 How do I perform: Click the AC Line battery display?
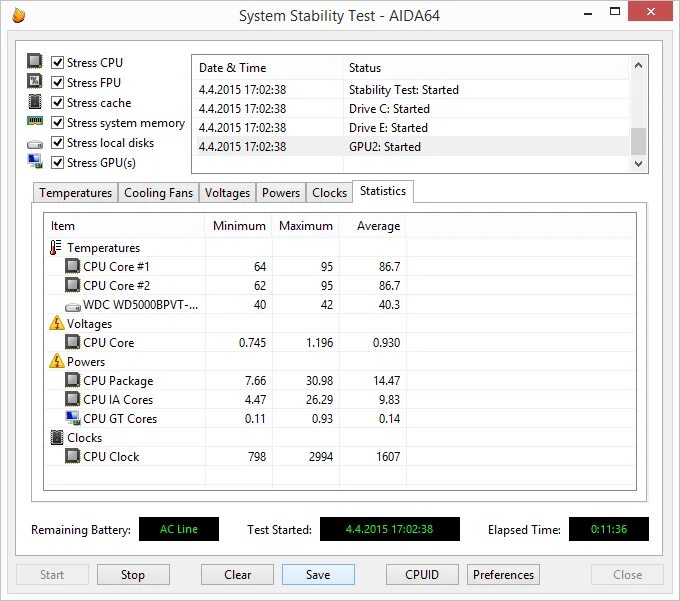(x=179, y=529)
